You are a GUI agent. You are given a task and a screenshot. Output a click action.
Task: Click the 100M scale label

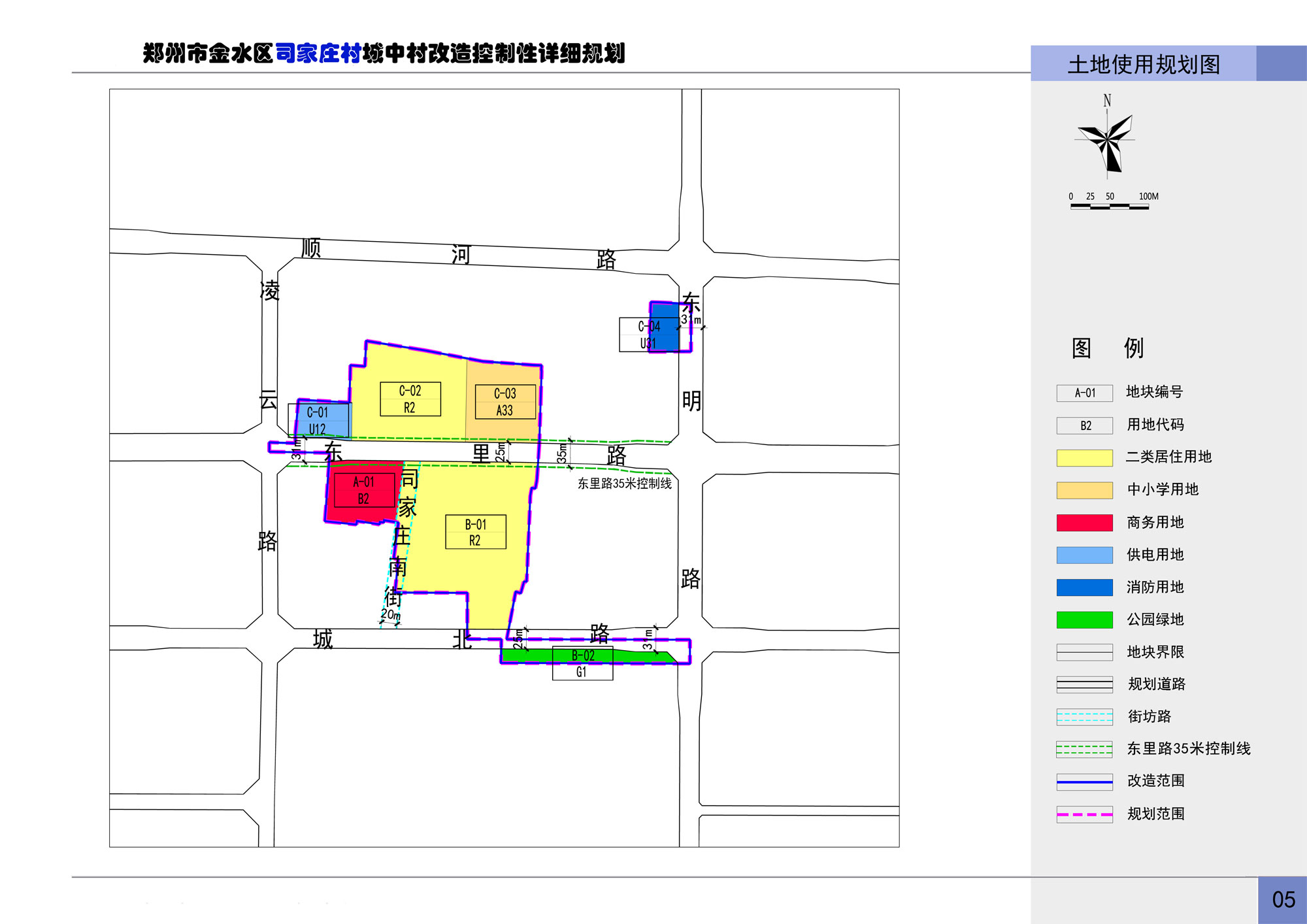[x=1148, y=196]
